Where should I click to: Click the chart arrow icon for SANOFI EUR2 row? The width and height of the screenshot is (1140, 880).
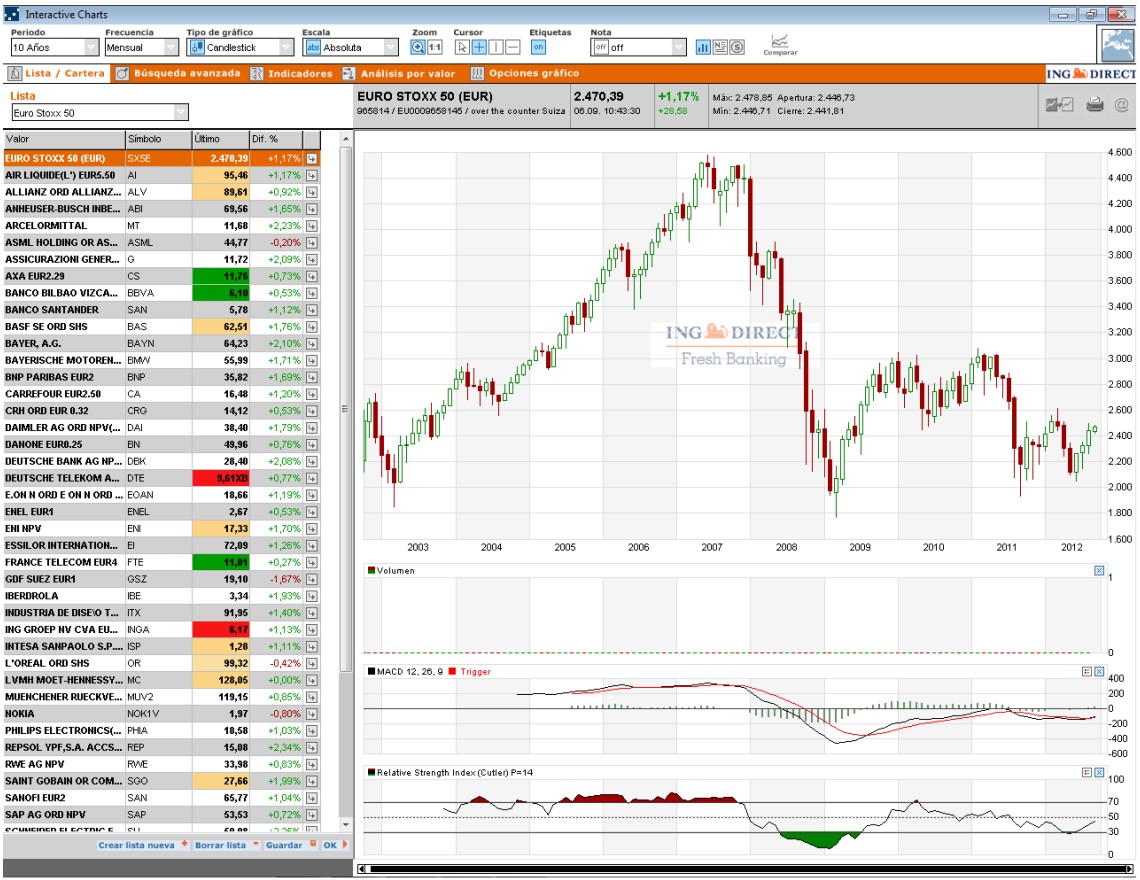point(312,798)
